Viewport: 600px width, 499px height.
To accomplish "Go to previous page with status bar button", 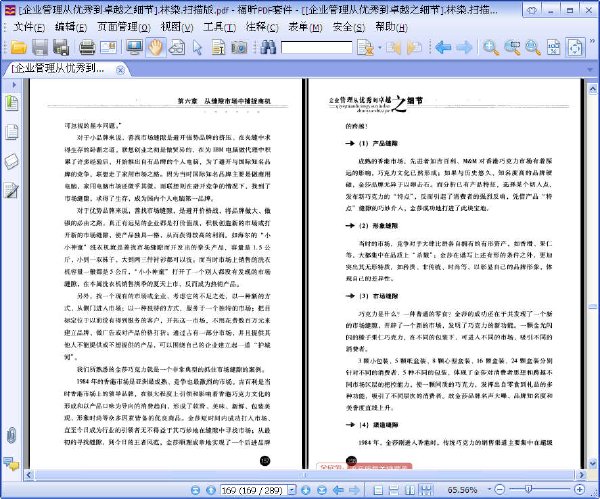I will point(211,490).
